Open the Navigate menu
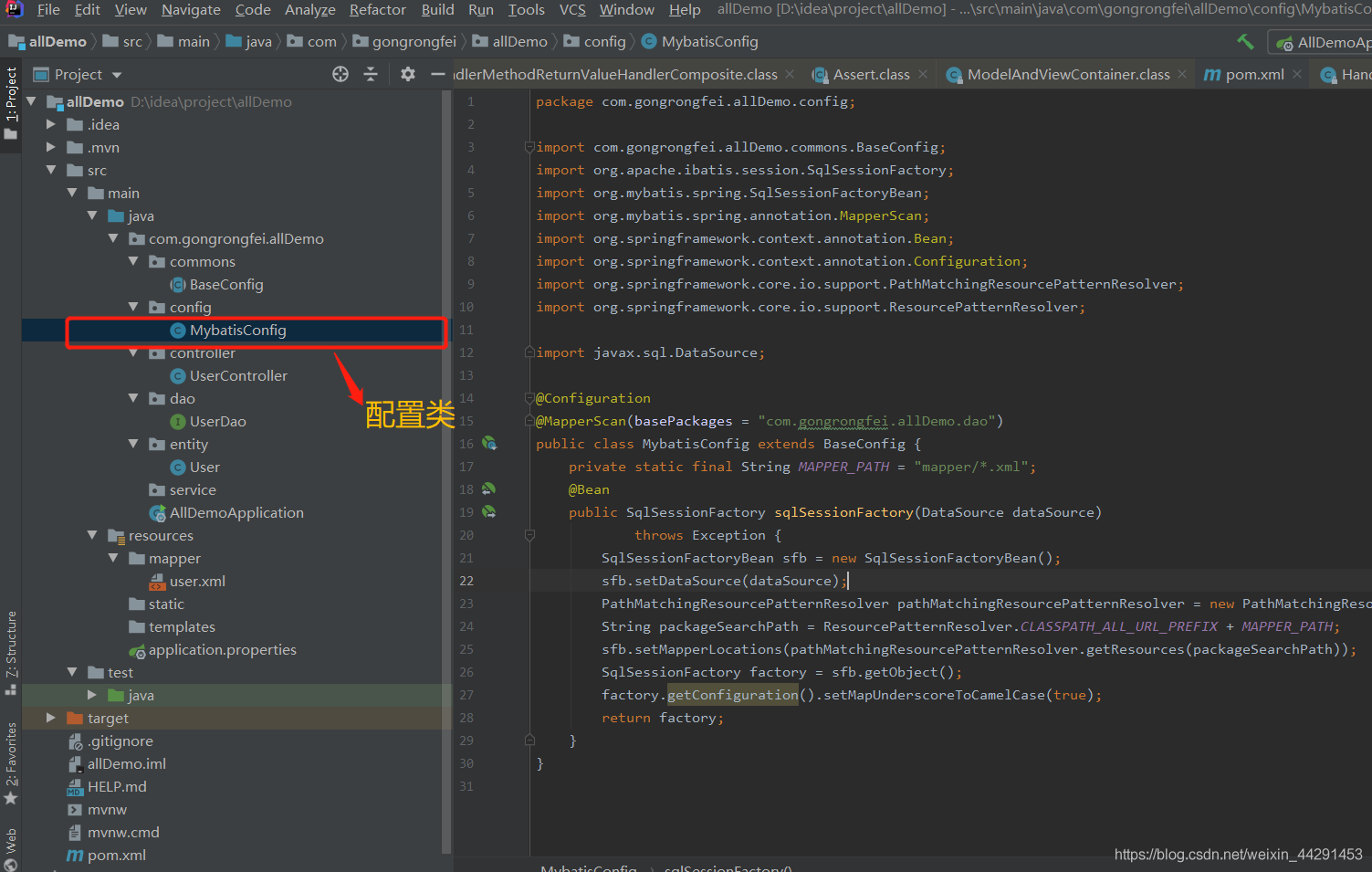This screenshot has width=1372, height=872. tap(191, 9)
